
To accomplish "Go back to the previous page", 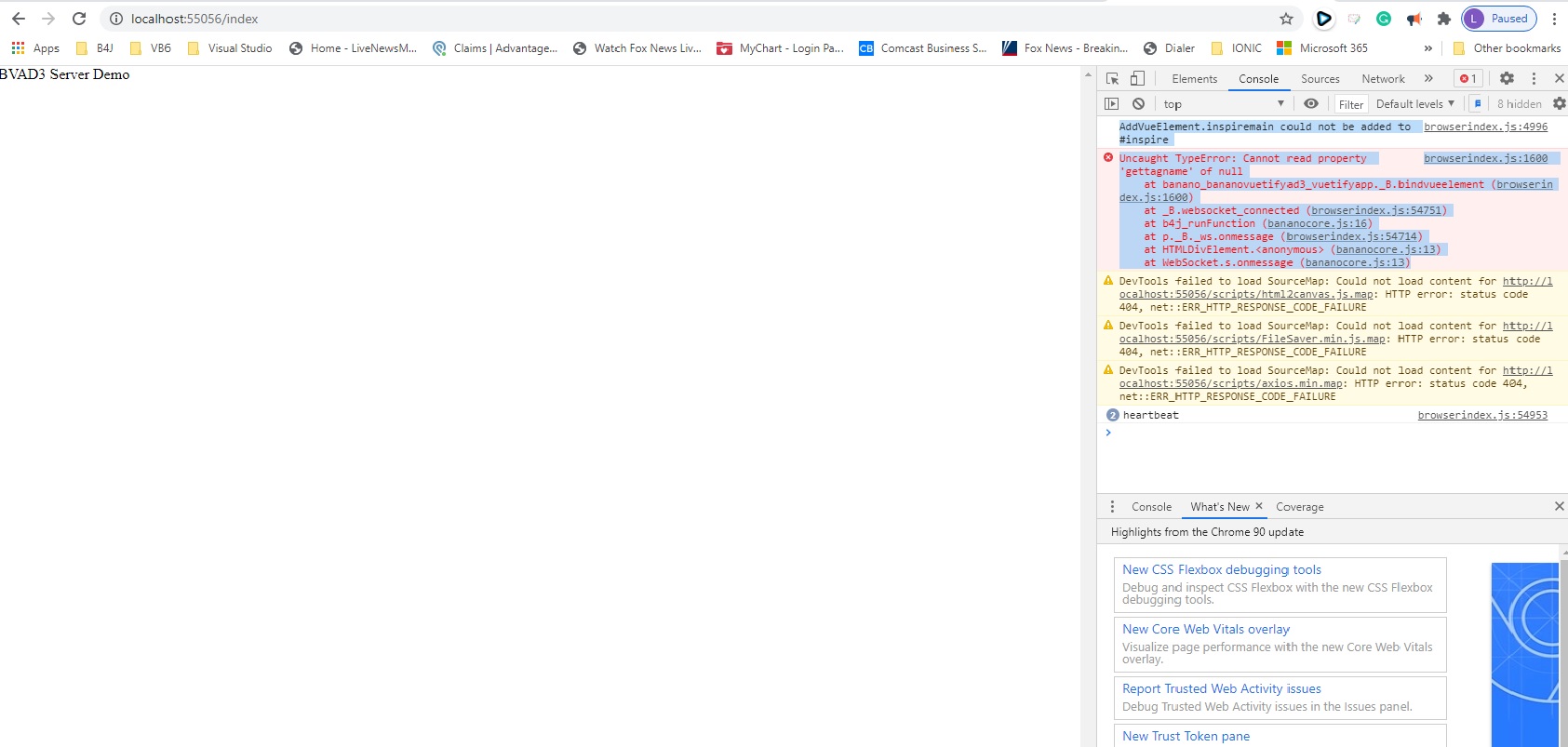I will (19, 19).
